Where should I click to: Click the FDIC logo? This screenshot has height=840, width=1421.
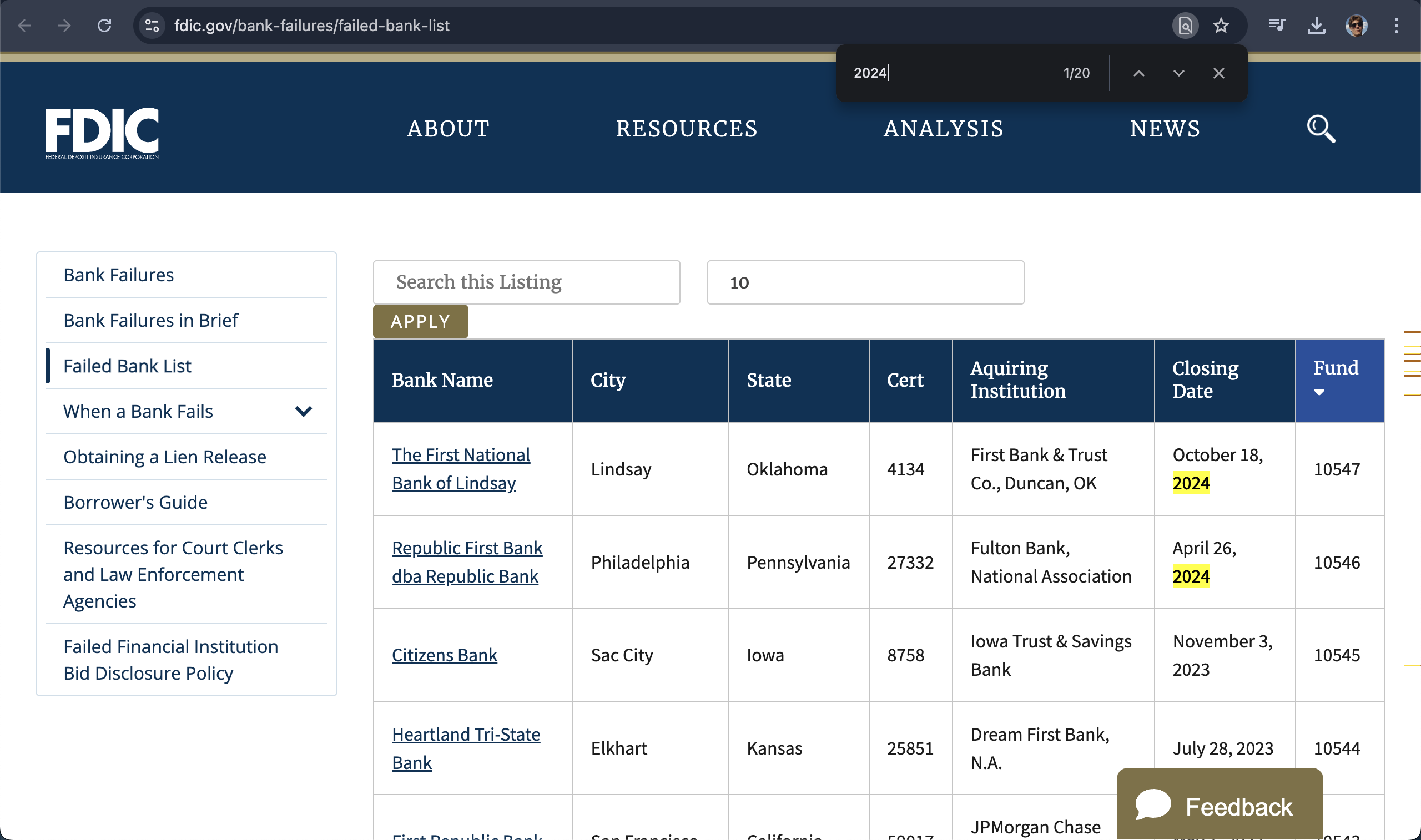(102, 133)
